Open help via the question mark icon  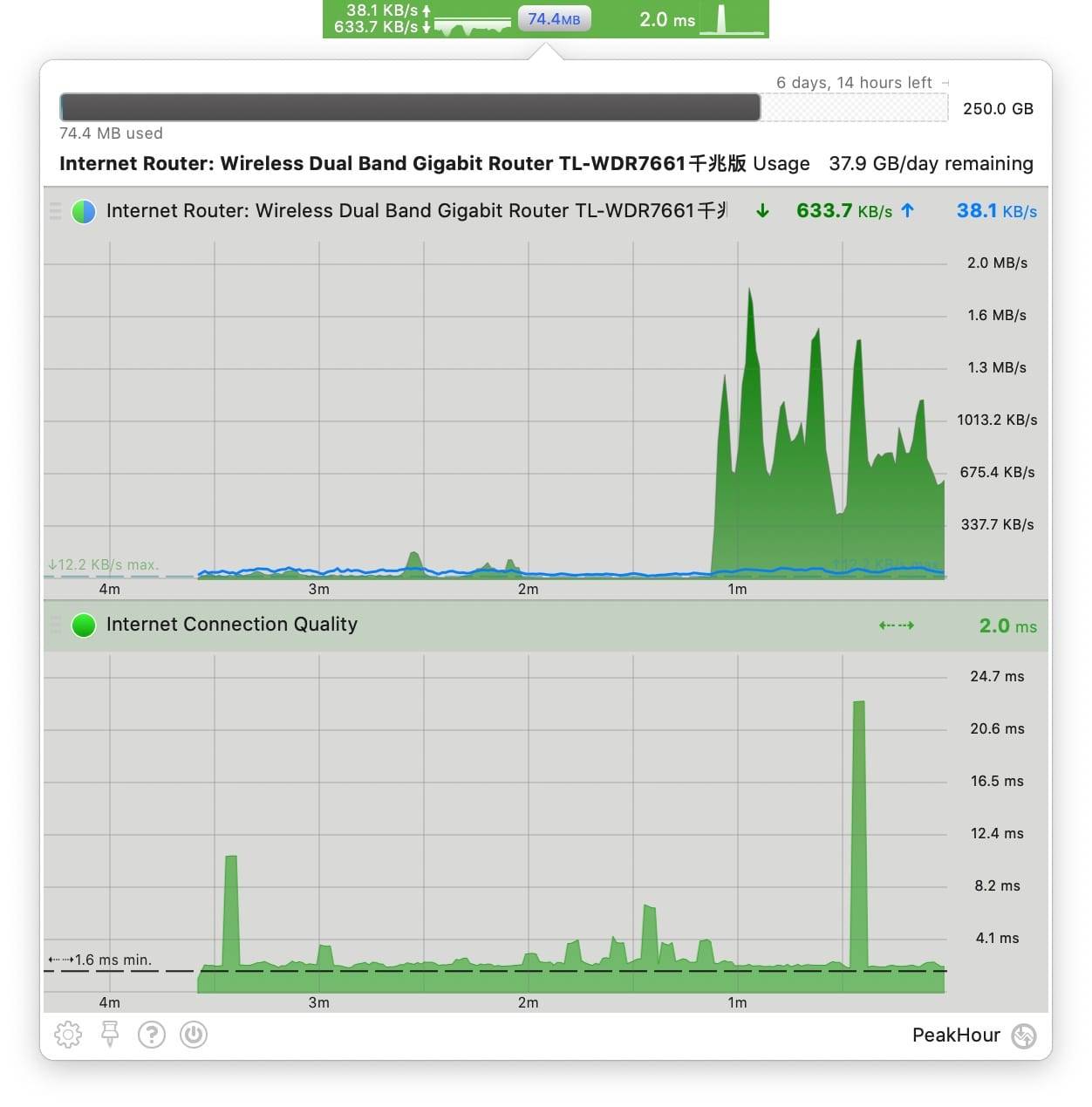(x=152, y=1035)
